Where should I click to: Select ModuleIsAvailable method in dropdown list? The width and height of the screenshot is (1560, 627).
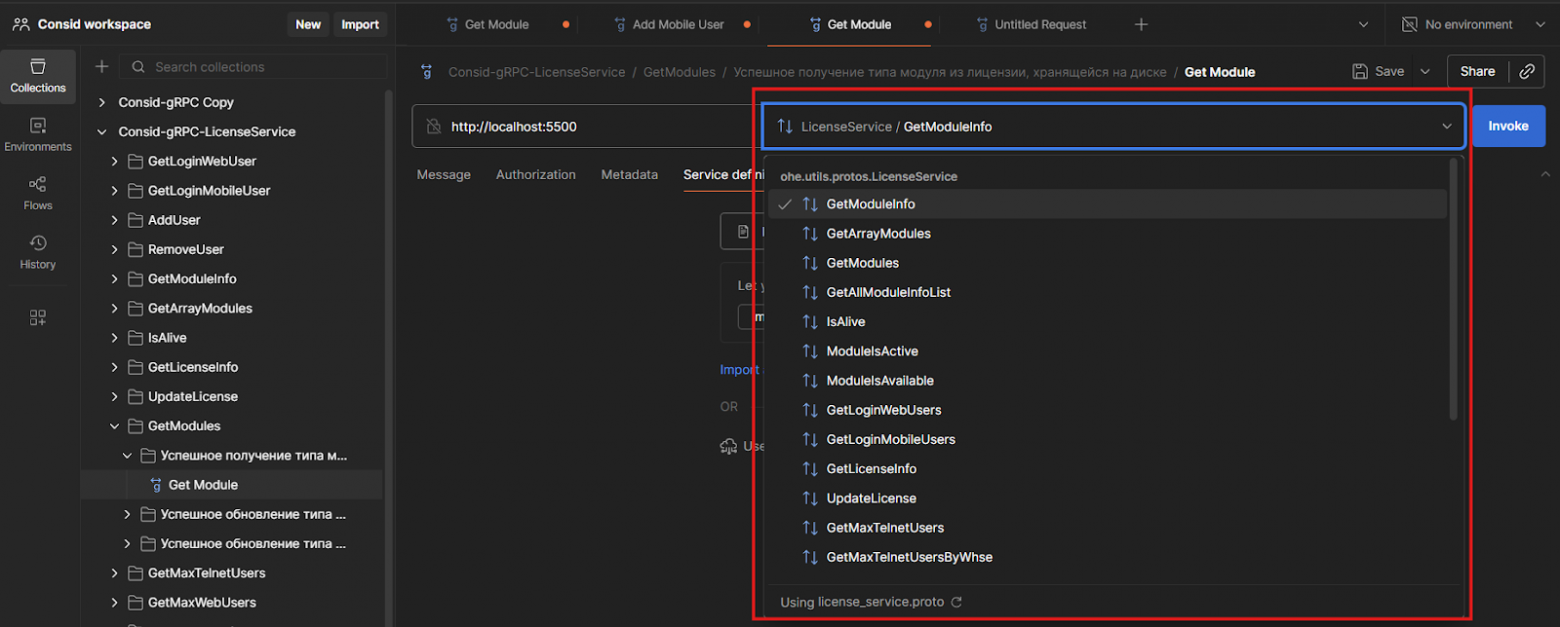(x=1107, y=381)
